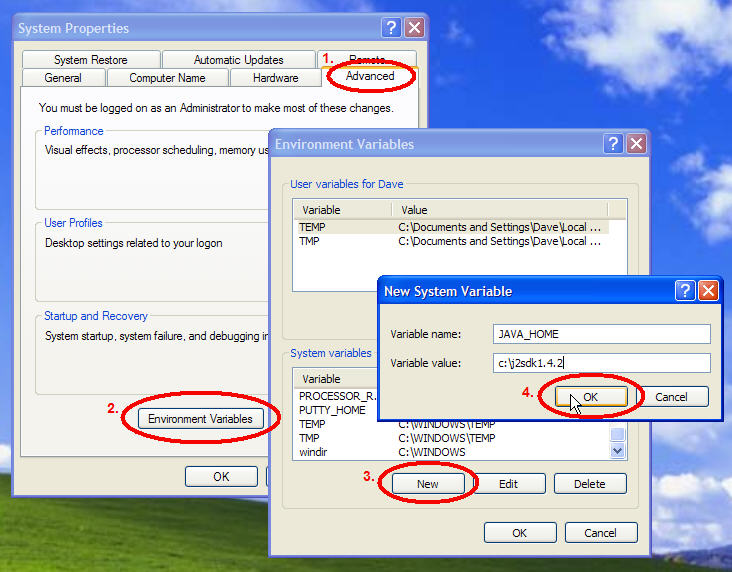The height and width of the screenshot is (572, 732).
Task: Focus the Variable name field containing JAVA_HOME
Action: click(x=601, y=334)
